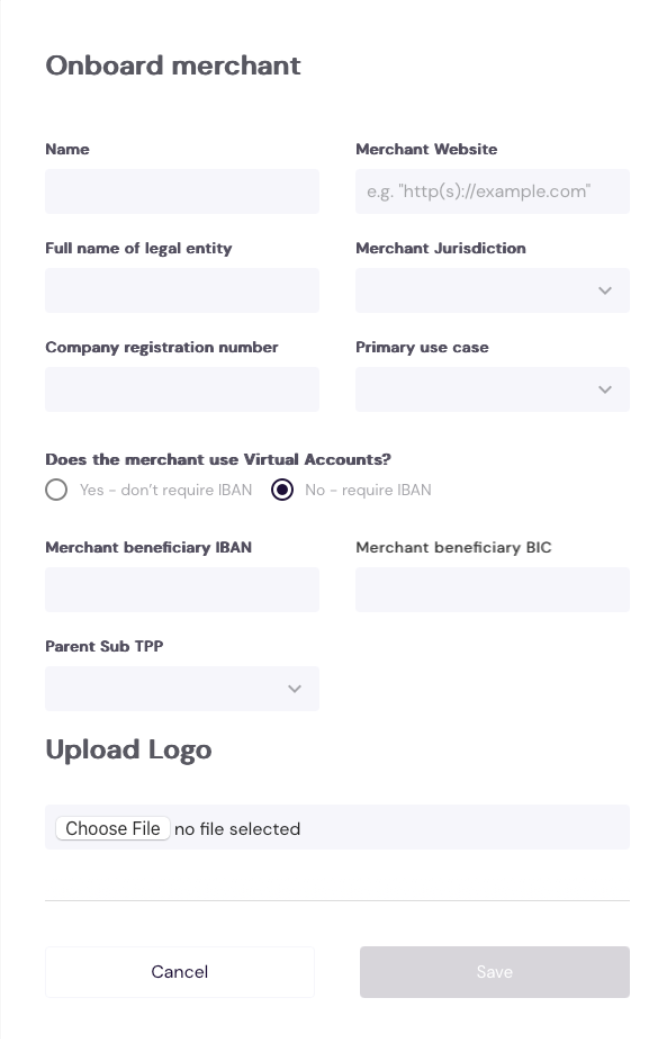Click the Full name of legal entity field
672x1039 pixels.
click(x=182, y=290)
